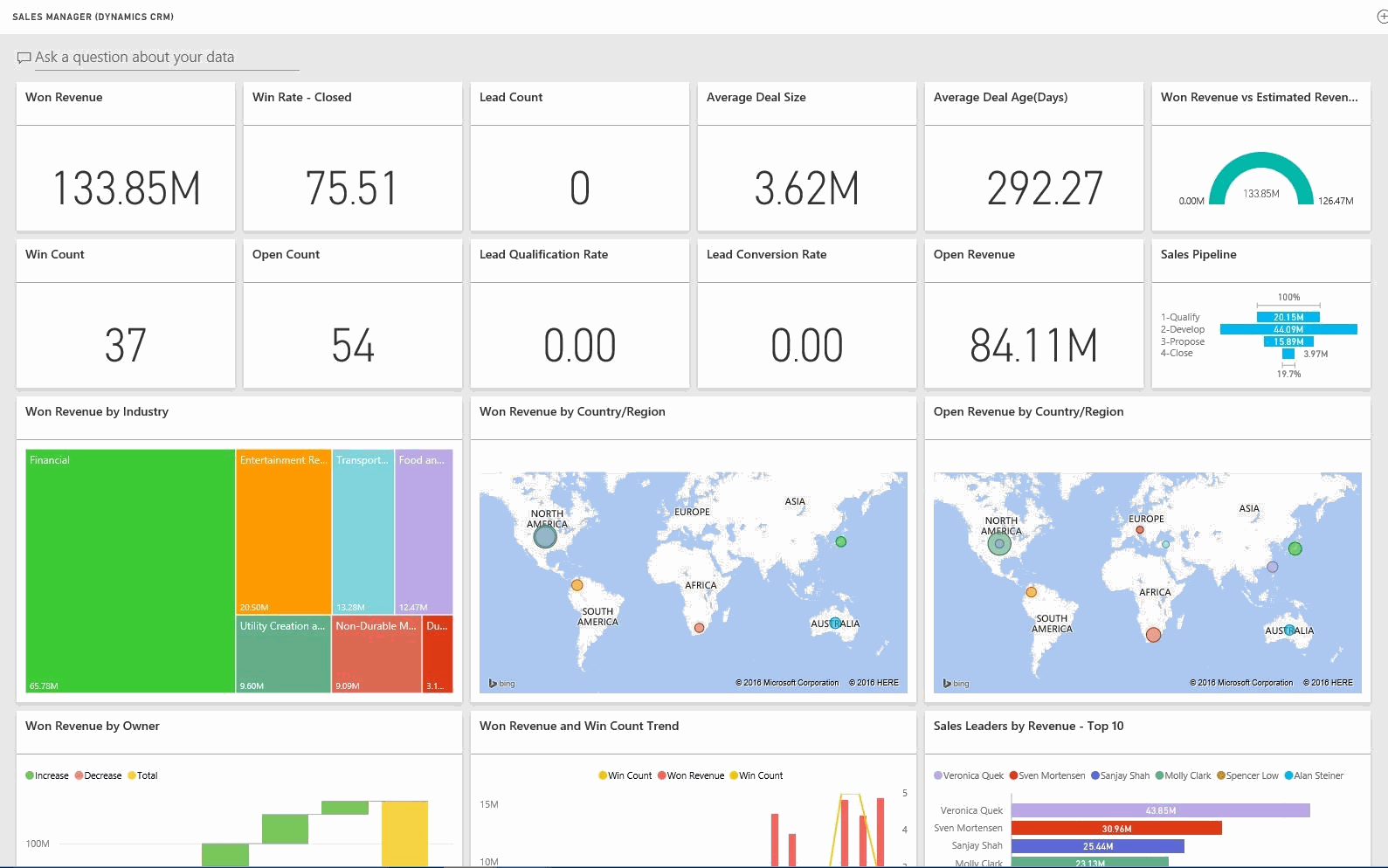This screenshot has width=1388, height=868.
Task: Click the Won Revenue by Industry title
Action: click(x=97, y=412)
